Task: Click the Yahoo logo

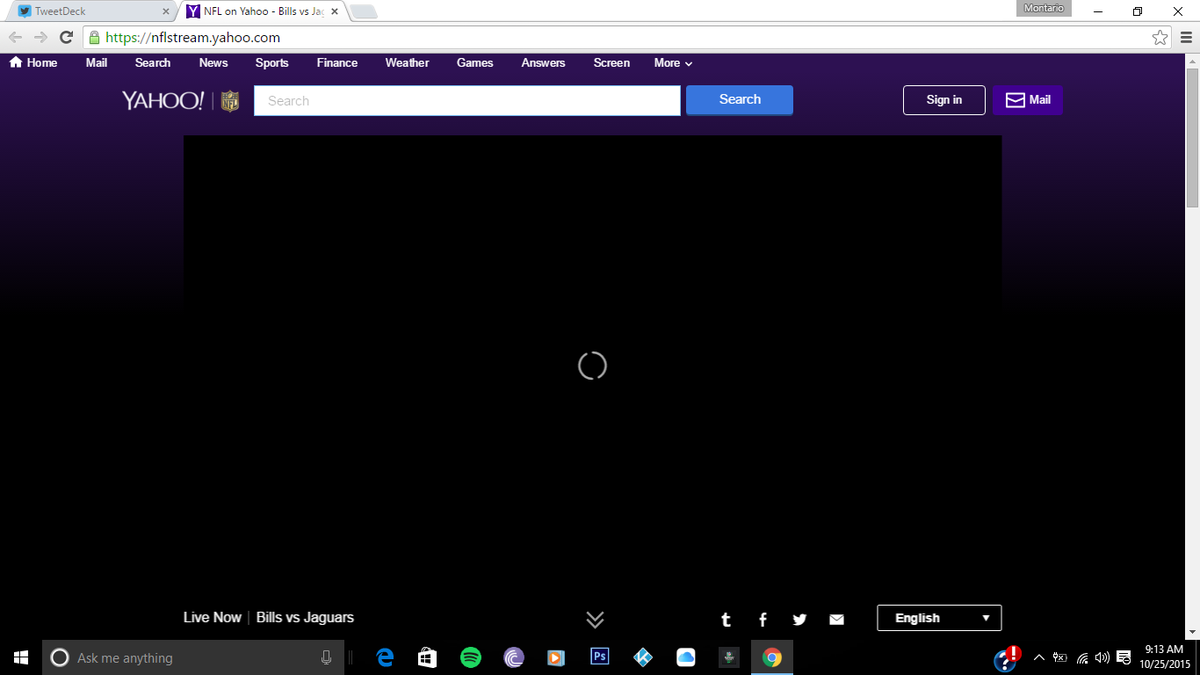Action: coord(163,100)
